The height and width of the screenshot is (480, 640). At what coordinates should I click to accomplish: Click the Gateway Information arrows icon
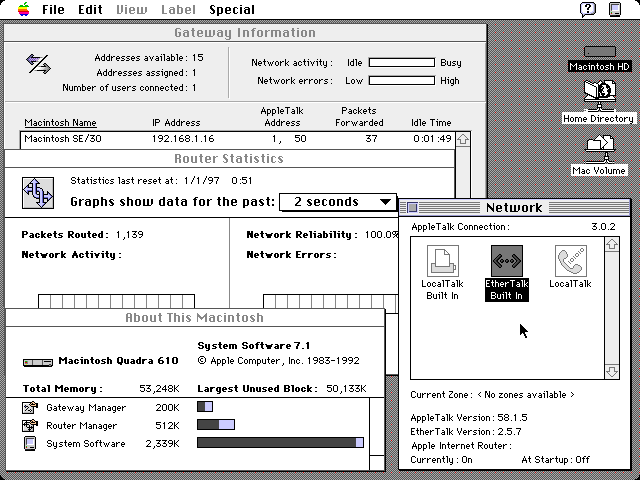pyautogui.click(x=38, y=64)
